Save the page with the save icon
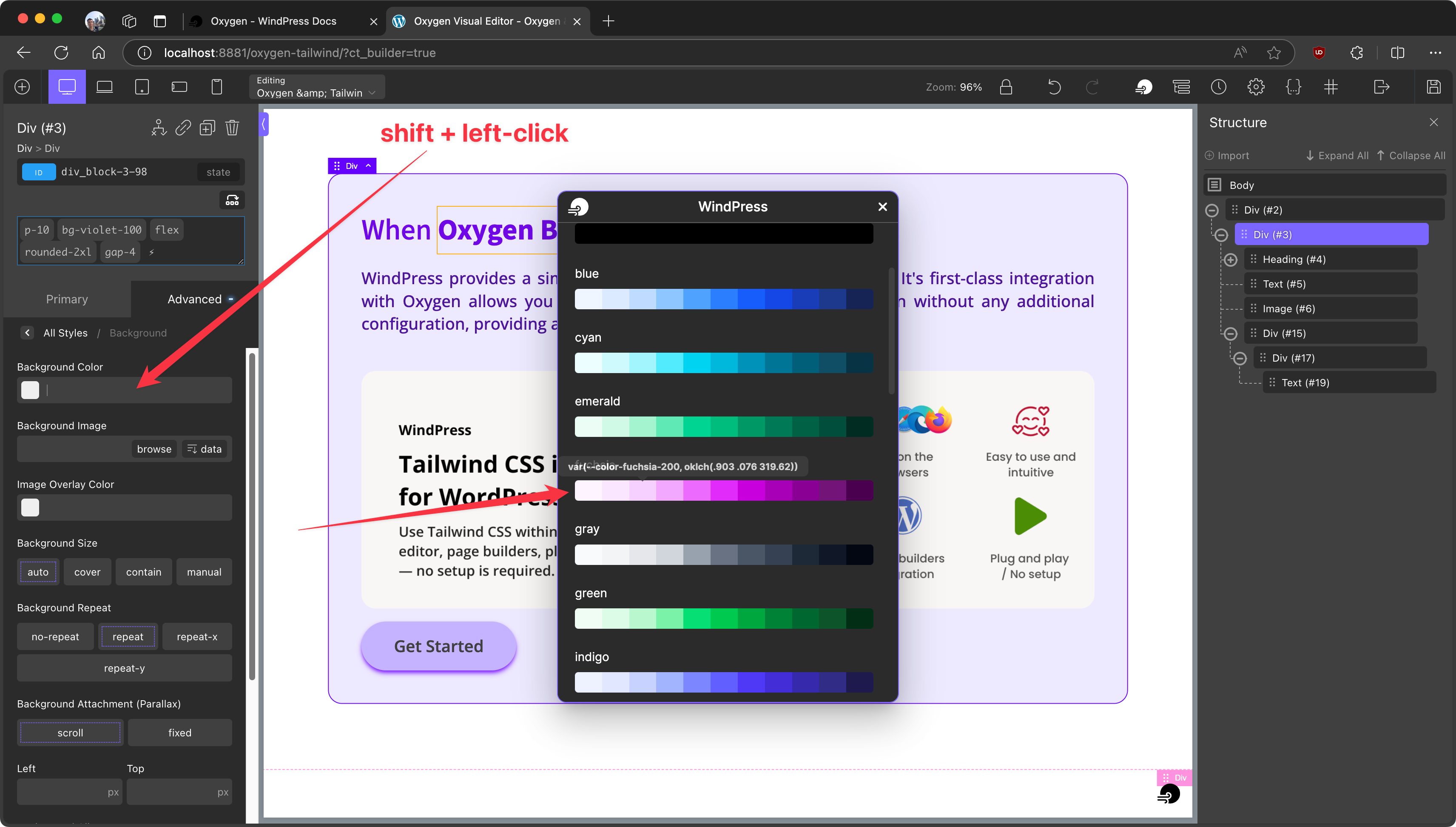1456x827 pixels. [1433, 86]
